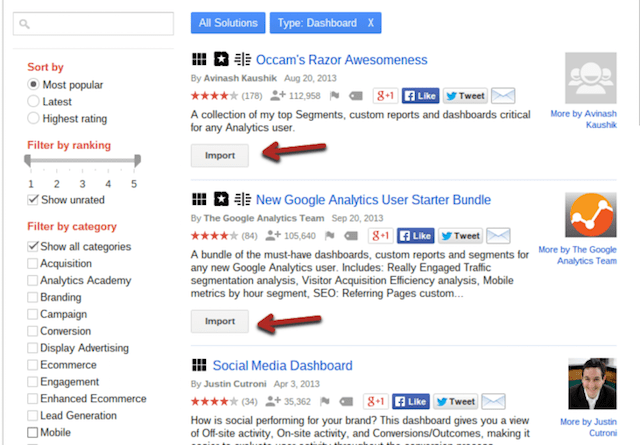Toggle Show unrated checkbox
The width and height of the screenshot is (640, 445).
point(33,200)
